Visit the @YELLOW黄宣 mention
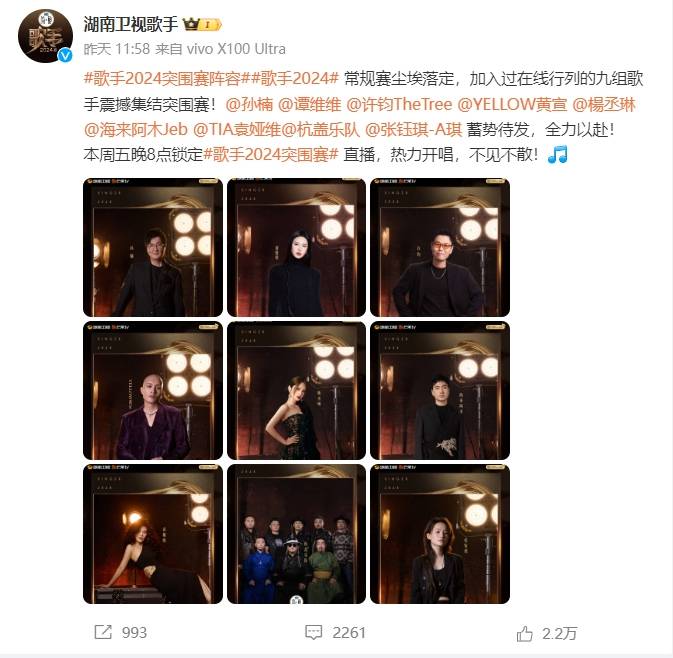Screen dimensions: 673x658 (x=512, y=104)
